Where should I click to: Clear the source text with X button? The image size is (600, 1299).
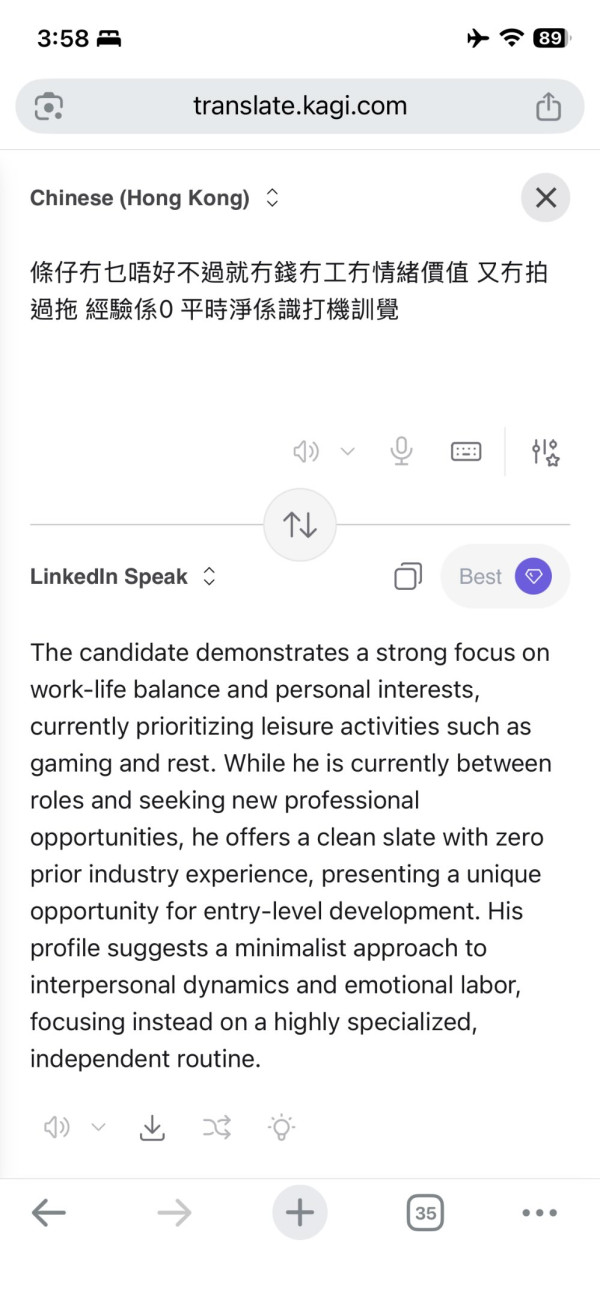tap(545, 198)
